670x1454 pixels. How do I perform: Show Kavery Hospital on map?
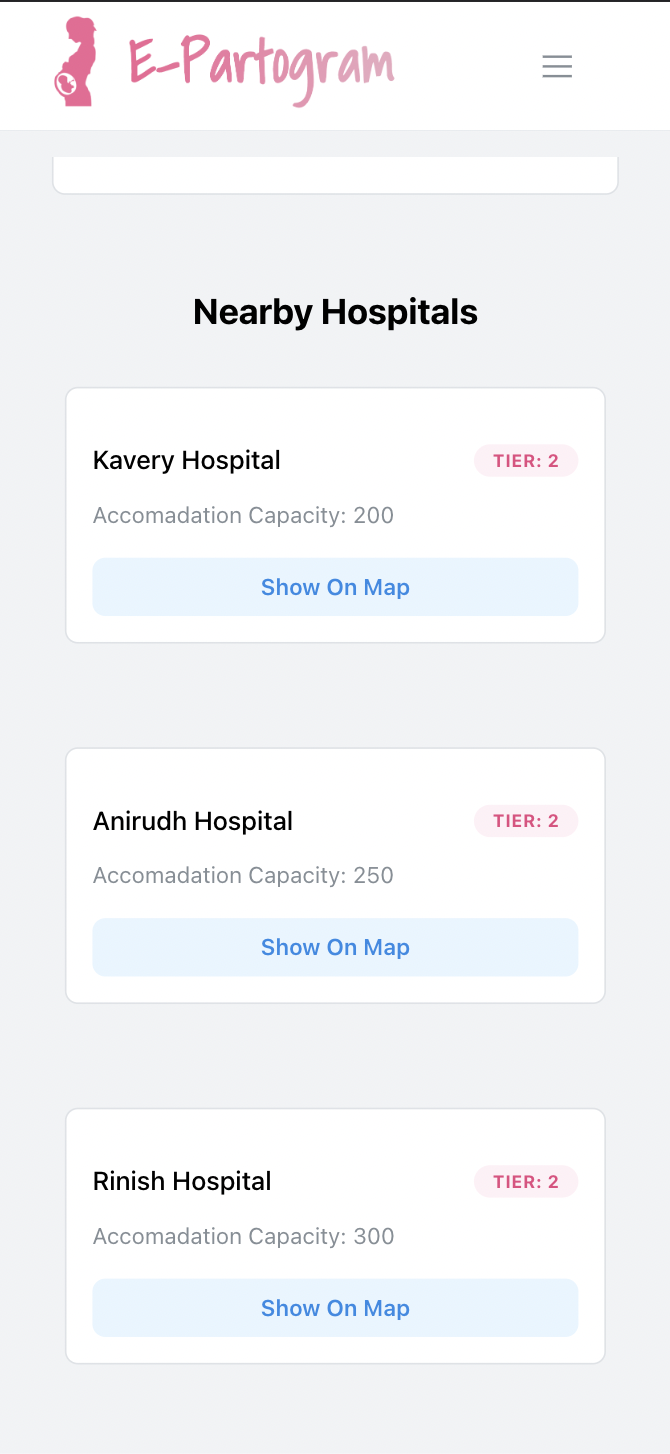(335, 587)
